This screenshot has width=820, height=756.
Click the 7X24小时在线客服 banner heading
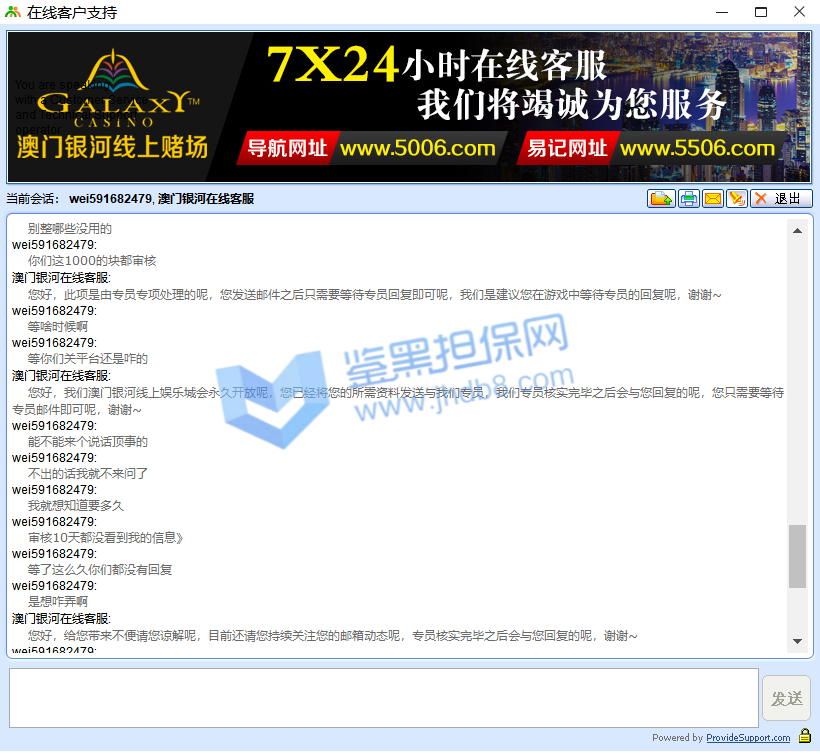[437, 65]
